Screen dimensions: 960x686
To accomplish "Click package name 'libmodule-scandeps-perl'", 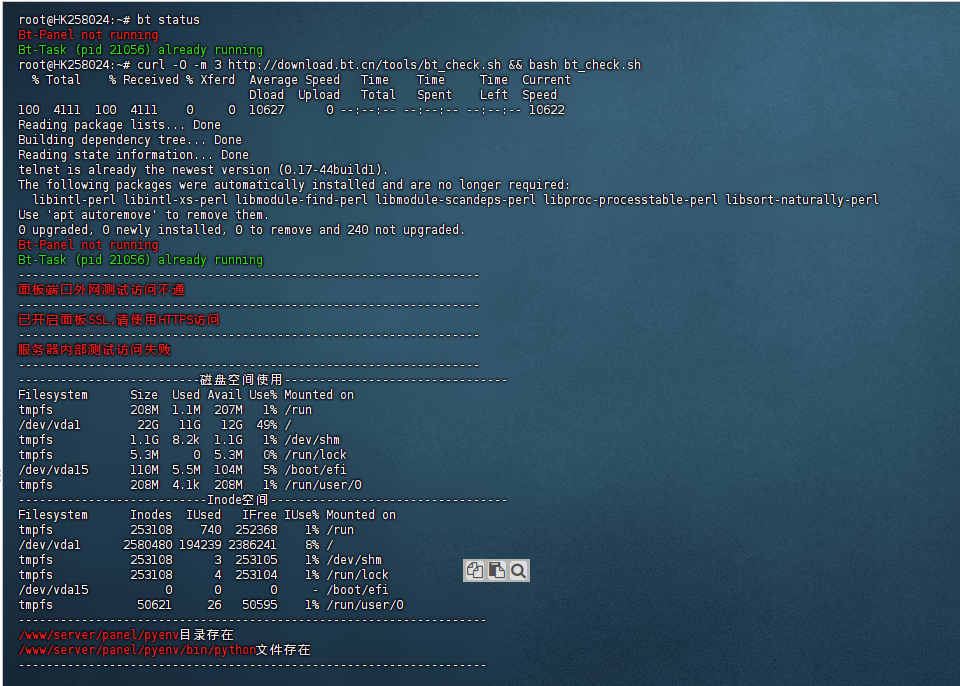I will pyautogui.click(x=456, y=200).
